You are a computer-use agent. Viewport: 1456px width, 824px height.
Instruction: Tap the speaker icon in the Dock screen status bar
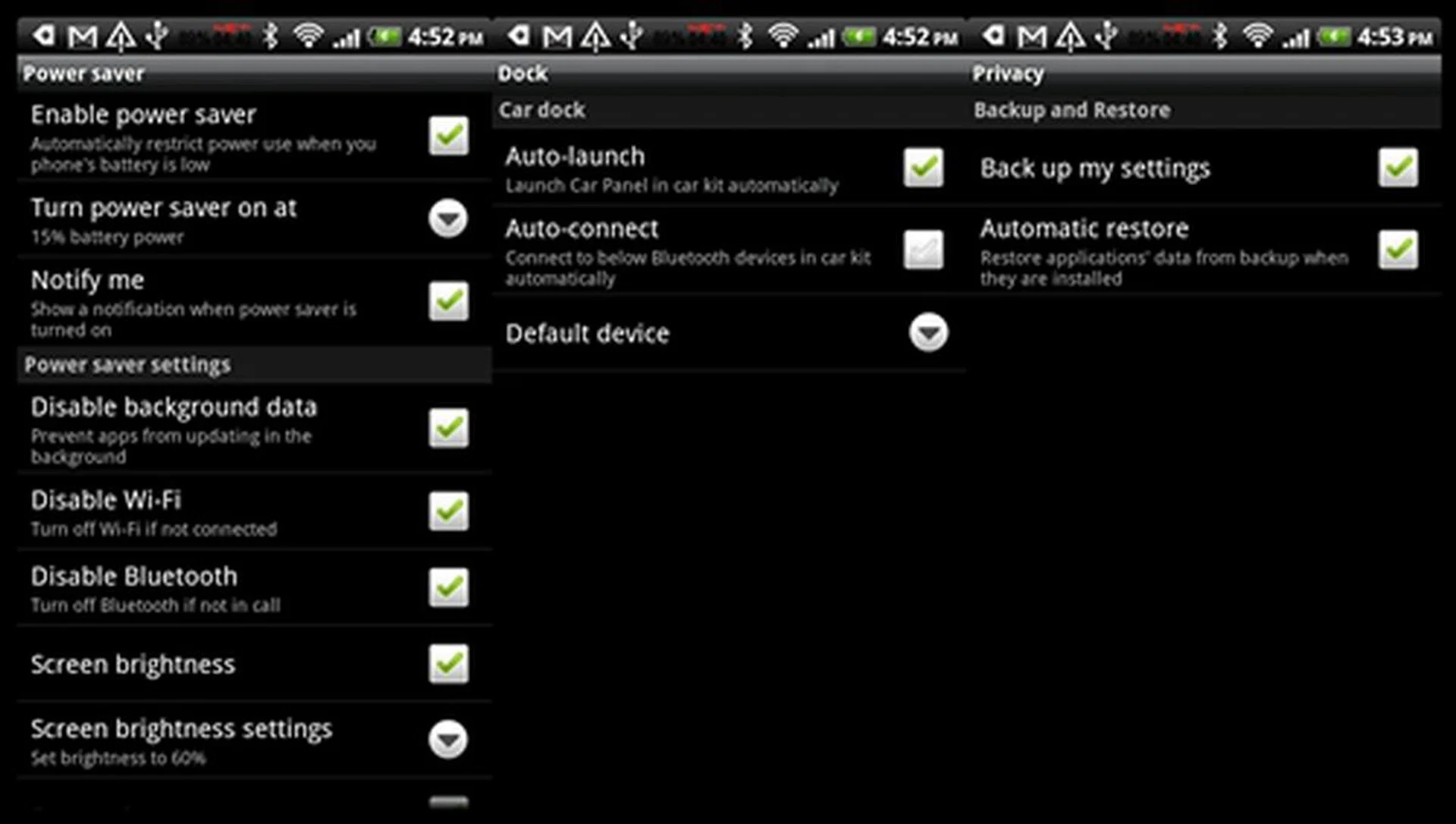[x=519, y=35]
